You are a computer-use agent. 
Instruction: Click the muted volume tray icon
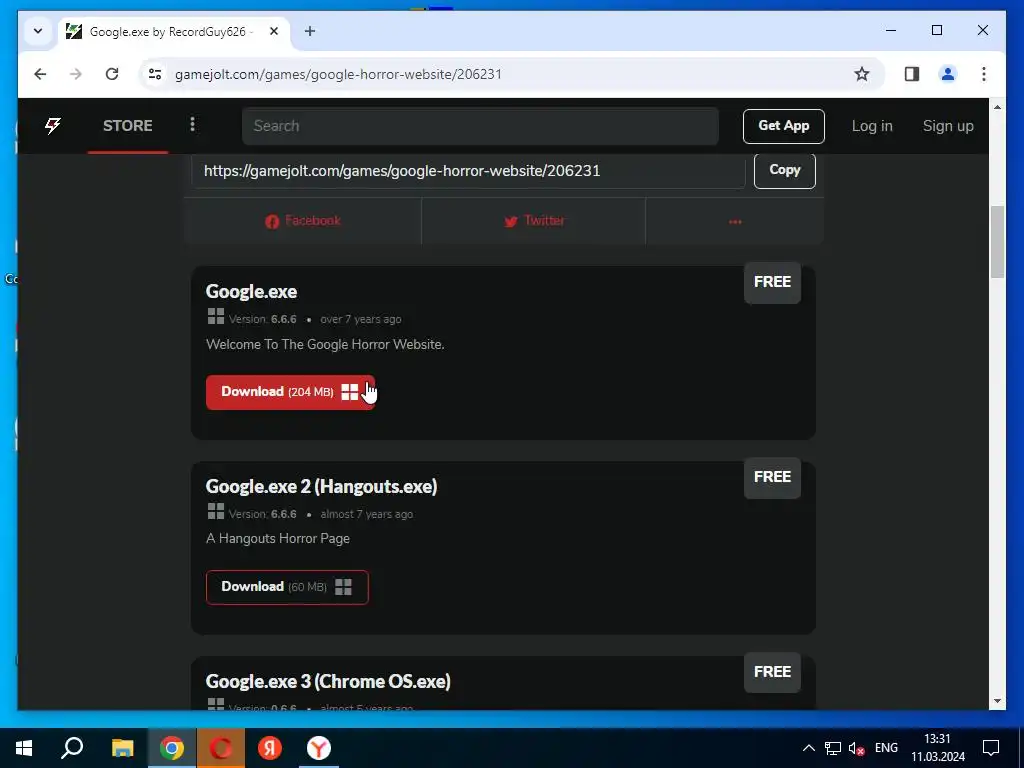[x=856, y=748]
